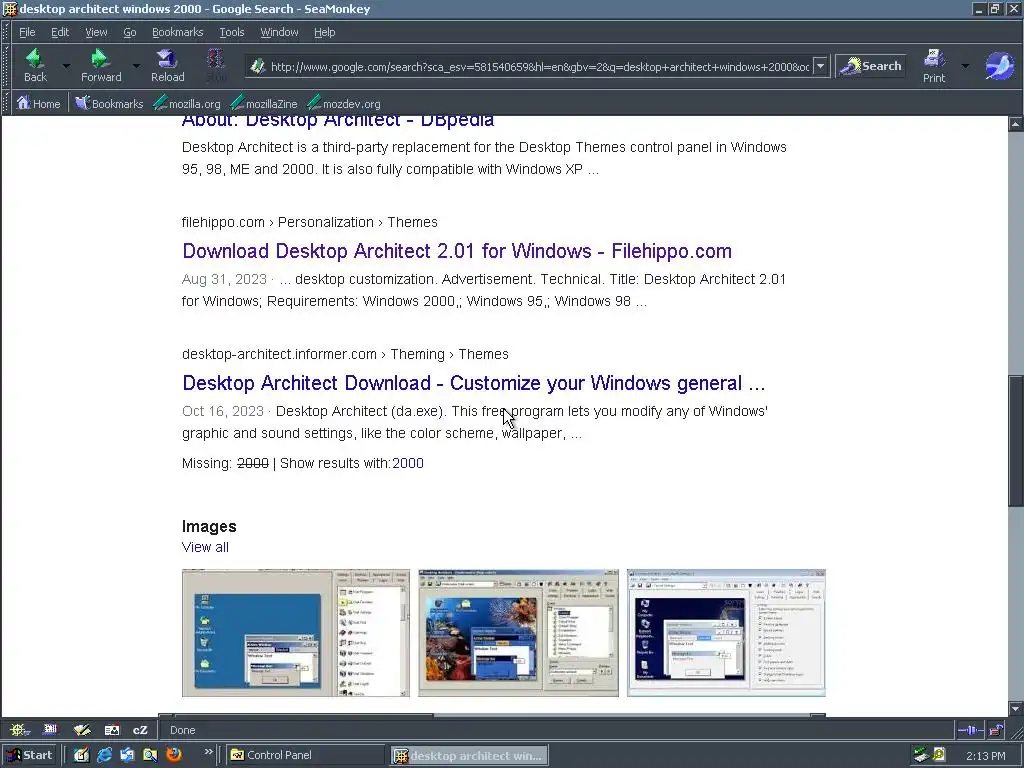Click the site identity icon in URL bar
The image size is (1024, 768).
pyautogui.click(x=258, y=66)
